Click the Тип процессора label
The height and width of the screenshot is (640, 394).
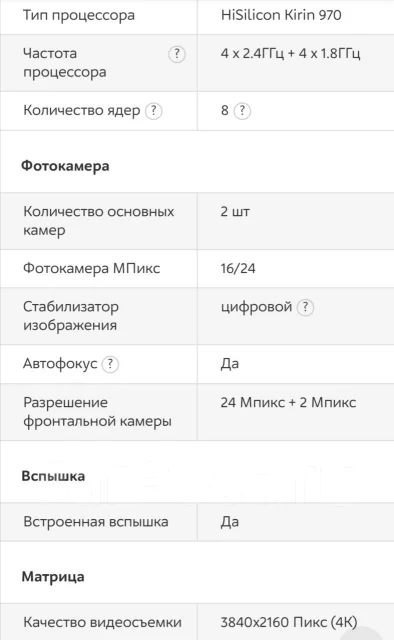click(x=79, y=16)
